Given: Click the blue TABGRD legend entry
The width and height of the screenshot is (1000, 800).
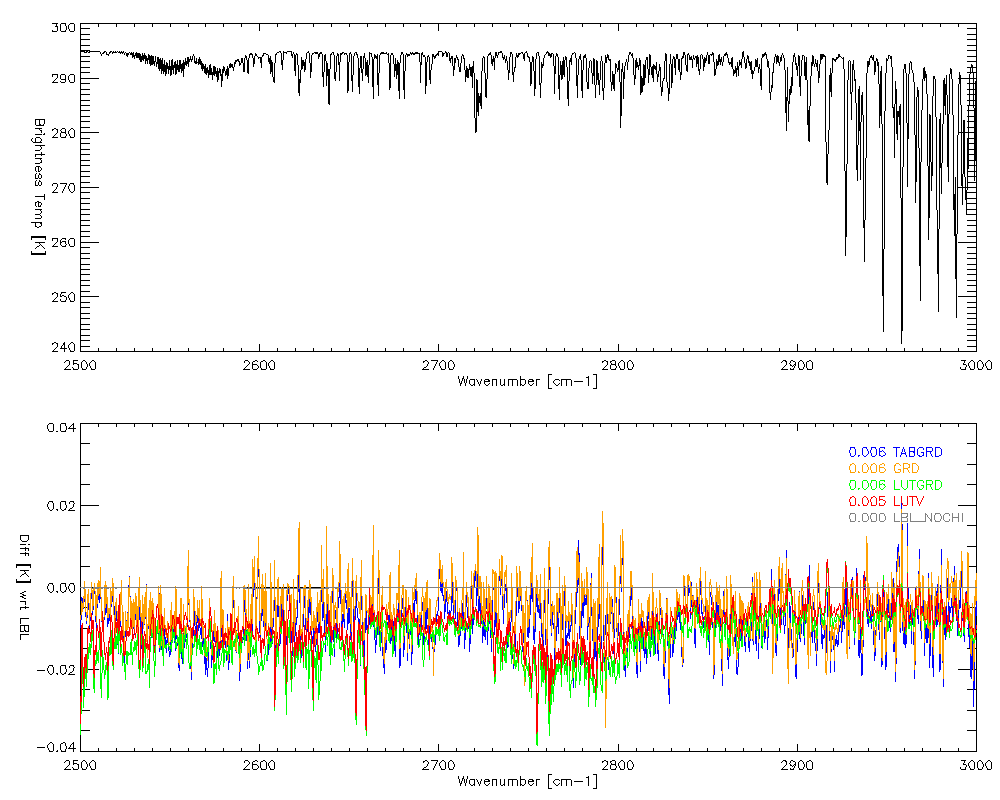Looking at the screenshot, I should tap(895, 452).
